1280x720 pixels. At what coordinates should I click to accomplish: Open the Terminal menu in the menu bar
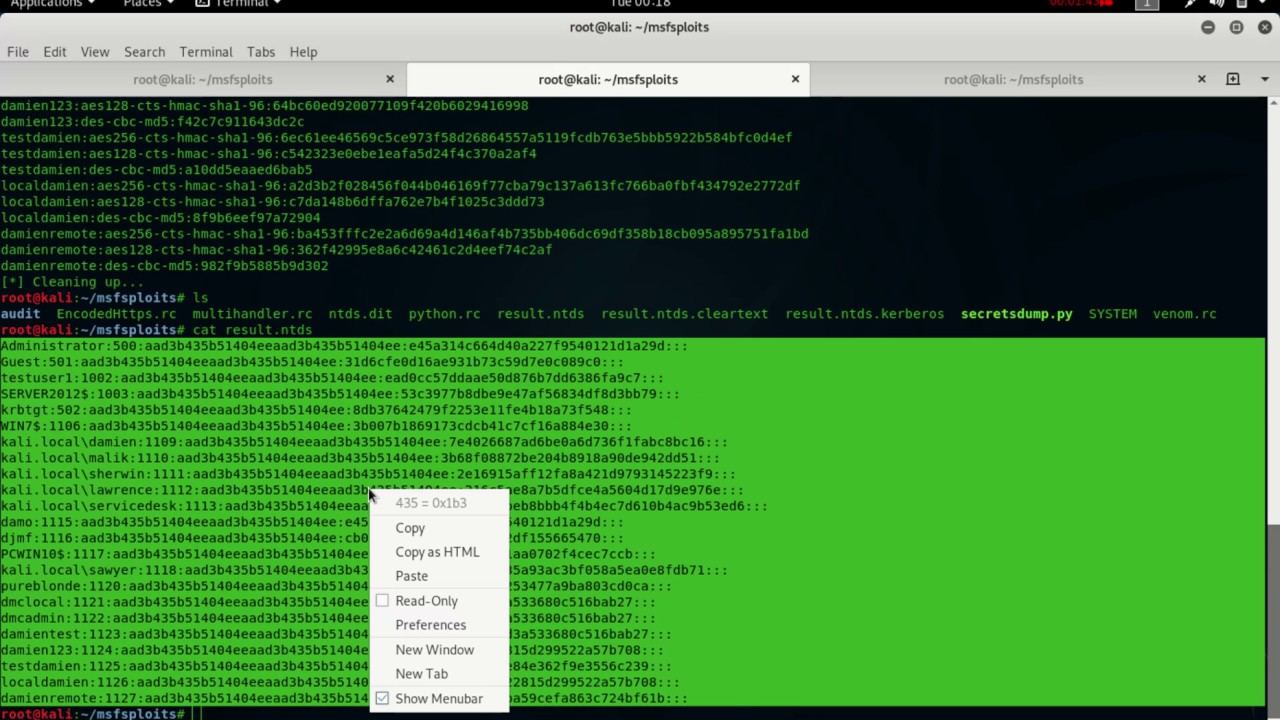point(206,52)
